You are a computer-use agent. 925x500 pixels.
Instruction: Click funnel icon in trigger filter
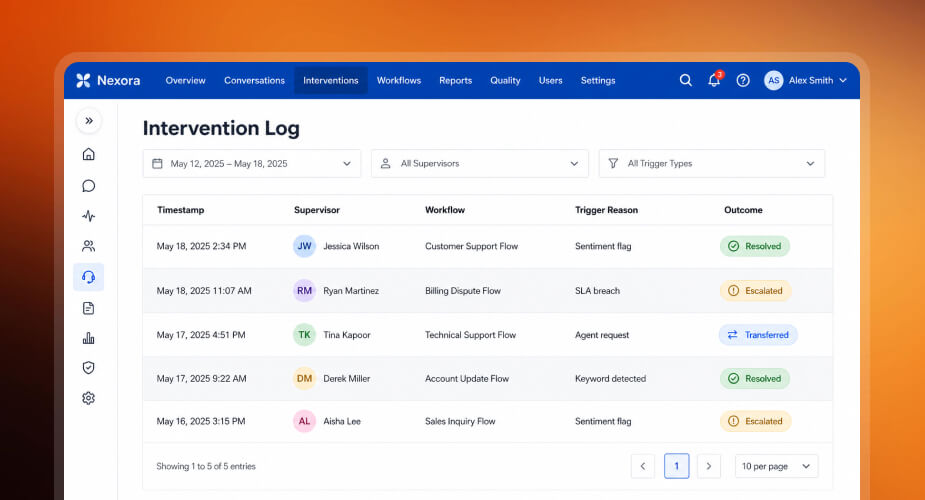click(x=614, y=163)
